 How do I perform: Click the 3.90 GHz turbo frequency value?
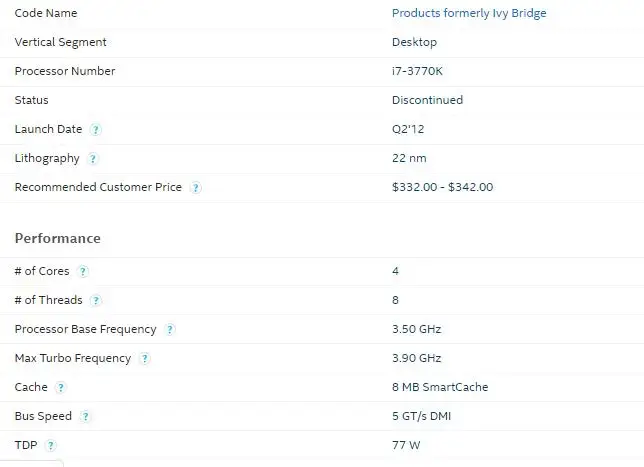coord(416,358)
